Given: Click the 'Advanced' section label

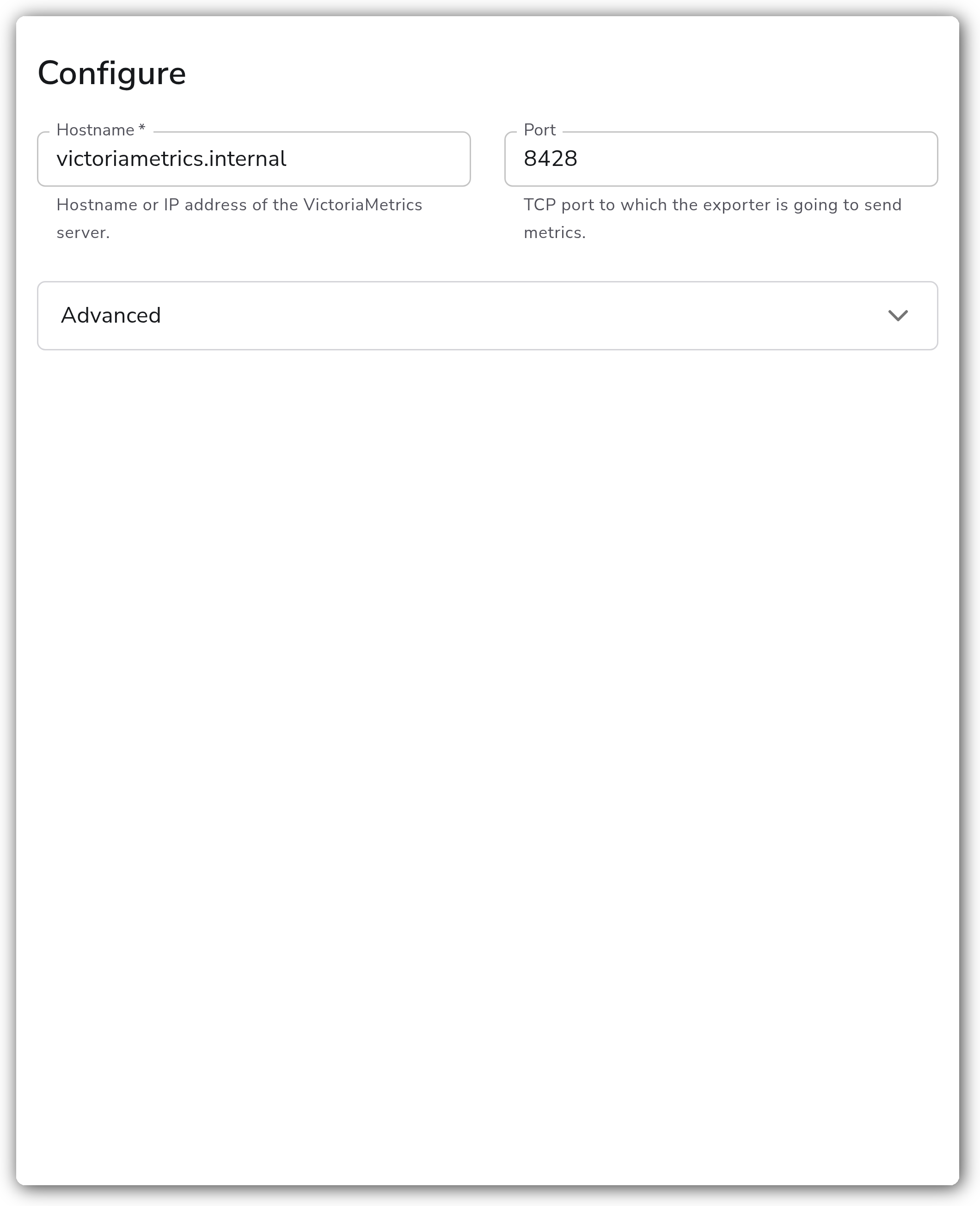Looking at the screenshot, I should 111,315.
